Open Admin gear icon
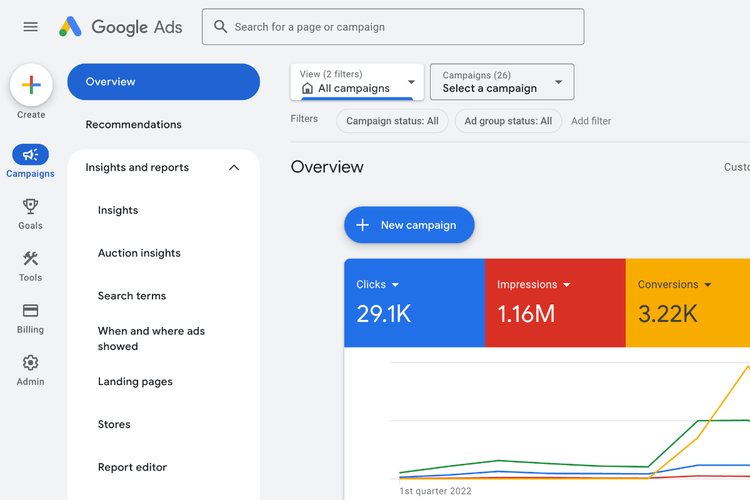 [x=30, y=363]
